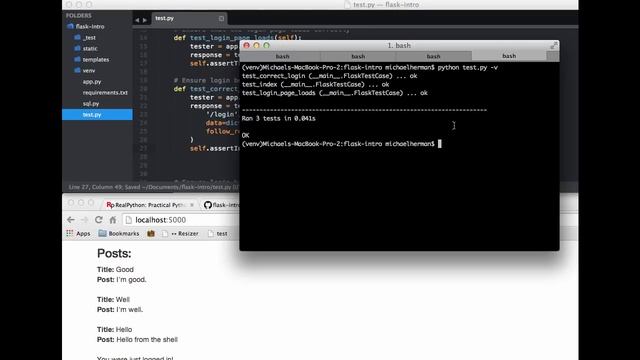Click the RealPython tab favicon

[110, 205]
